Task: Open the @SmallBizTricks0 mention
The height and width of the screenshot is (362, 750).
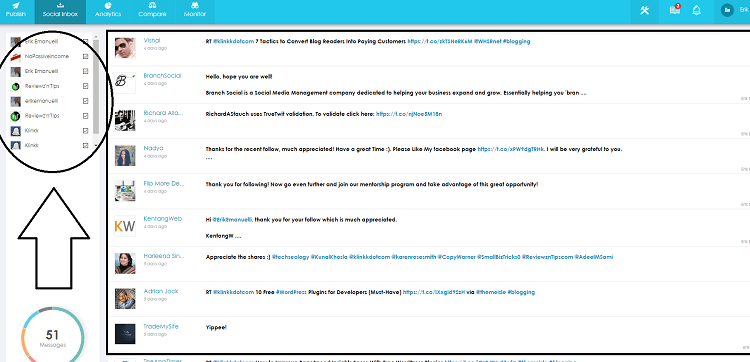Action: pos(498,257)
